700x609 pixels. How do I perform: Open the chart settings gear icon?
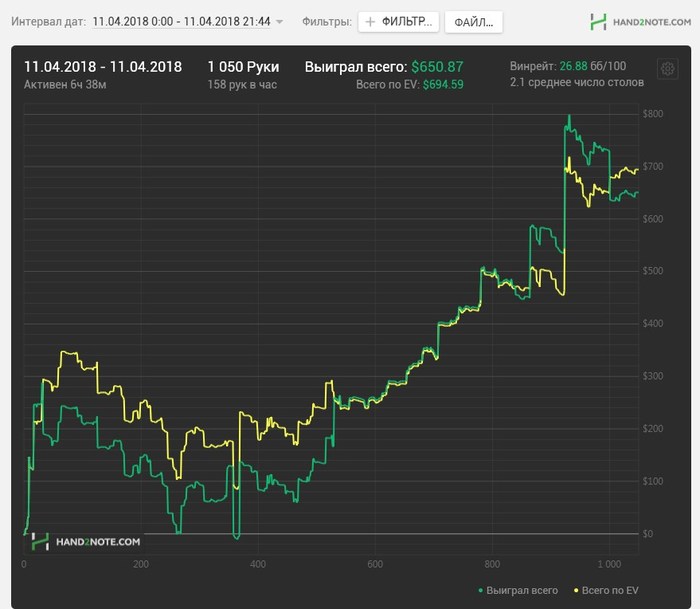coord(667,68)
